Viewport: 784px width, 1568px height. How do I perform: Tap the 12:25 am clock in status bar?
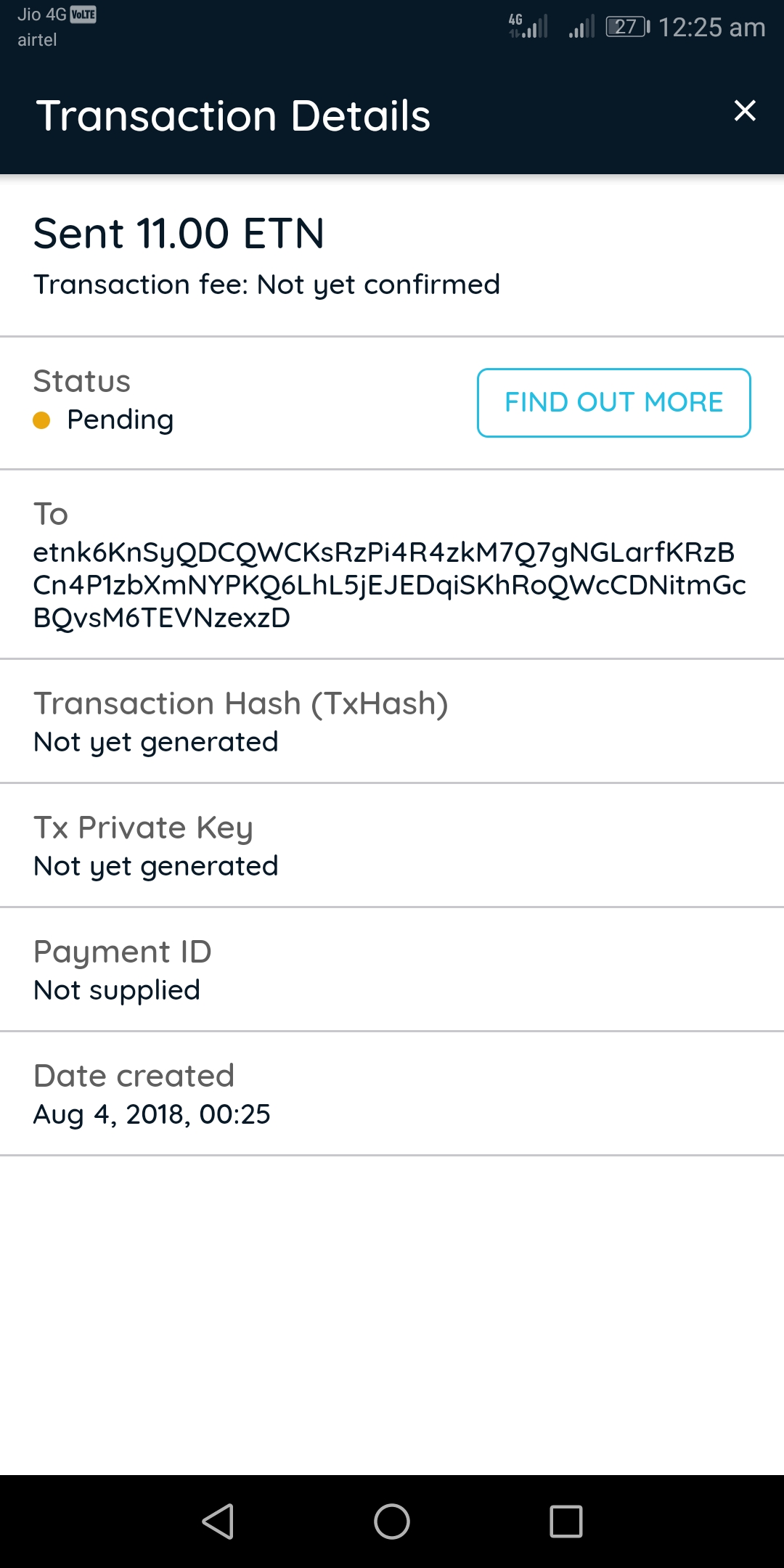click(x=711, y=28)
